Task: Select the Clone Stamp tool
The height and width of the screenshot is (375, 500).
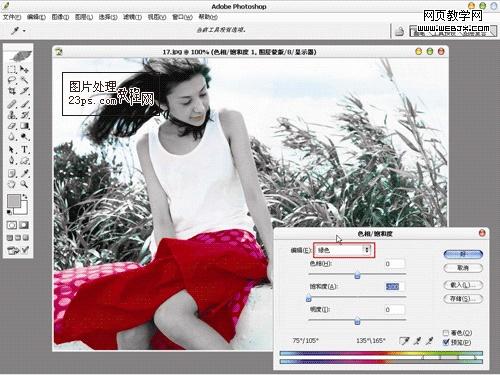Action: [x=12, y=115]
